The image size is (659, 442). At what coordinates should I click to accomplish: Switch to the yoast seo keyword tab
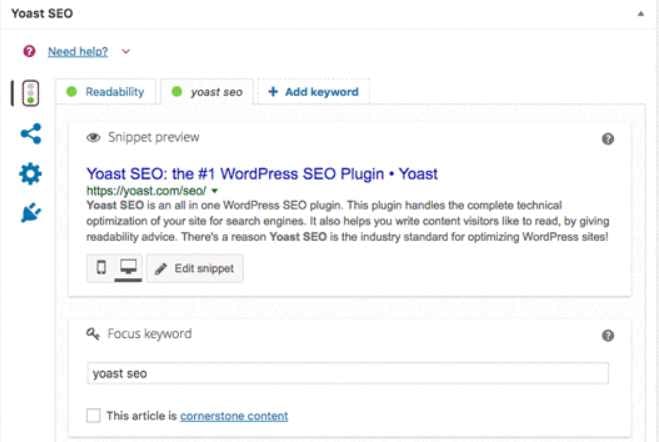pyautogui.click(x=208, y=92)
